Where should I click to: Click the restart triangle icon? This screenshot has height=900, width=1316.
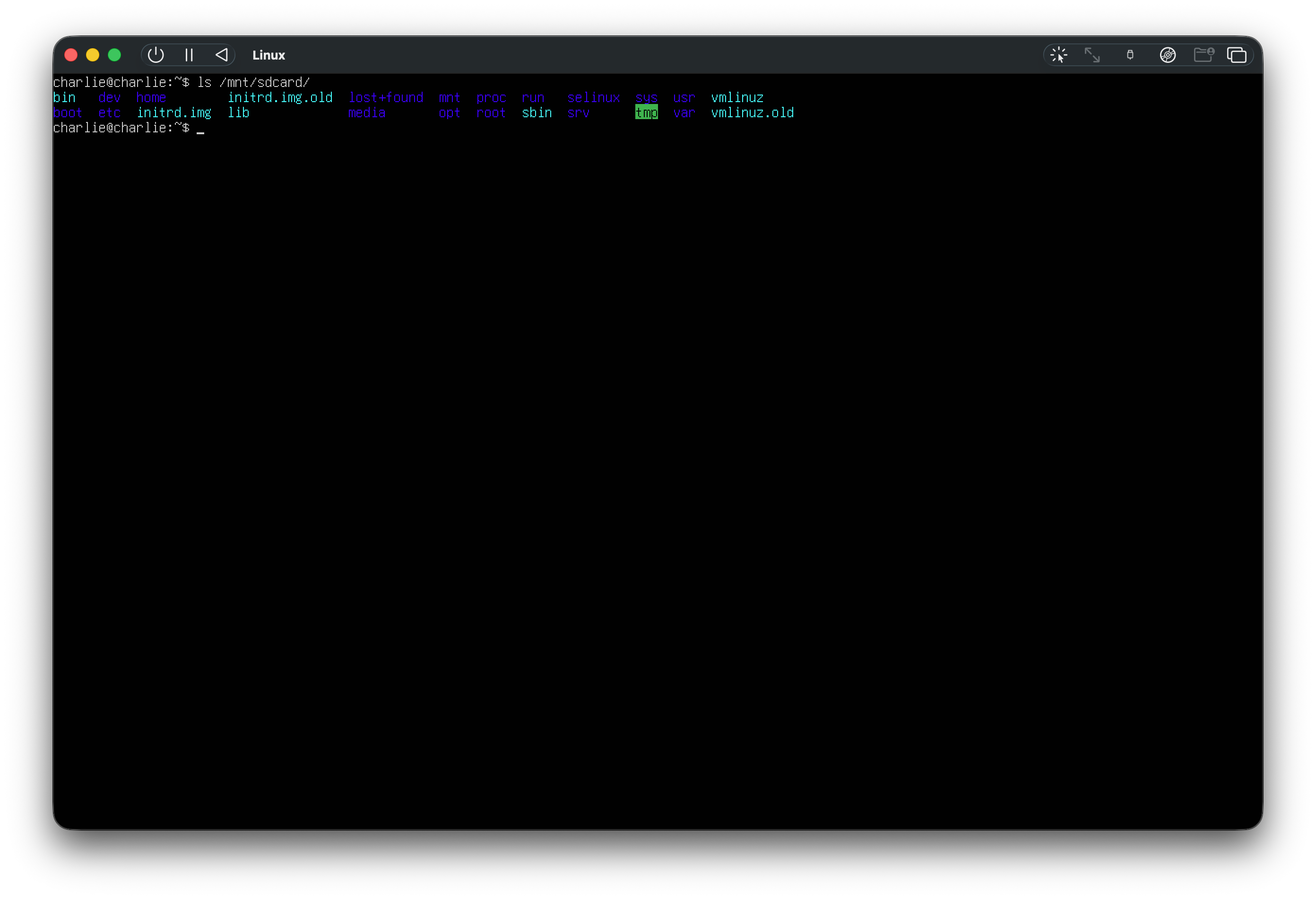(x=221, y=55)
